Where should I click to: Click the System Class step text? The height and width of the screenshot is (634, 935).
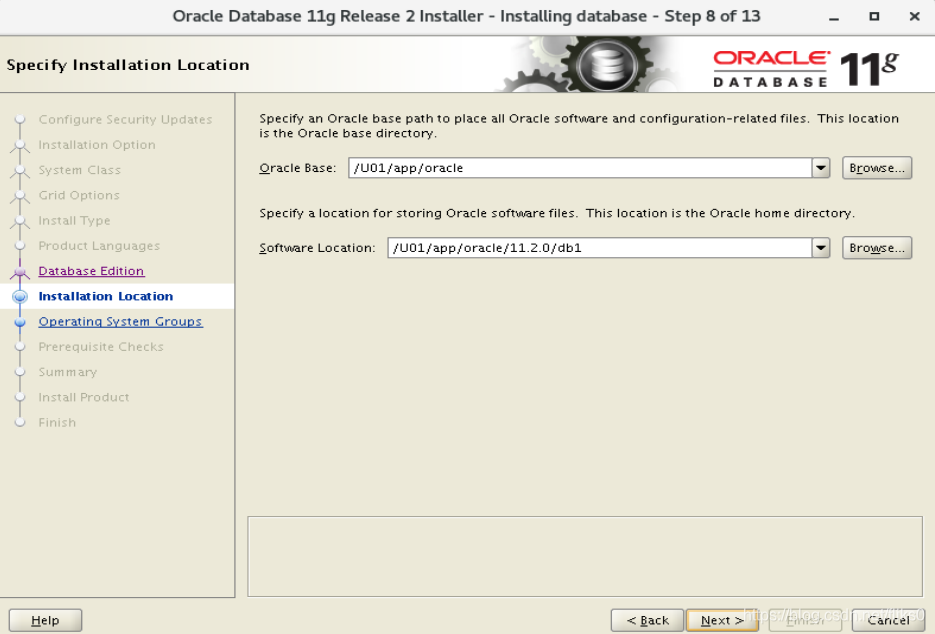(x=79, y=170)
